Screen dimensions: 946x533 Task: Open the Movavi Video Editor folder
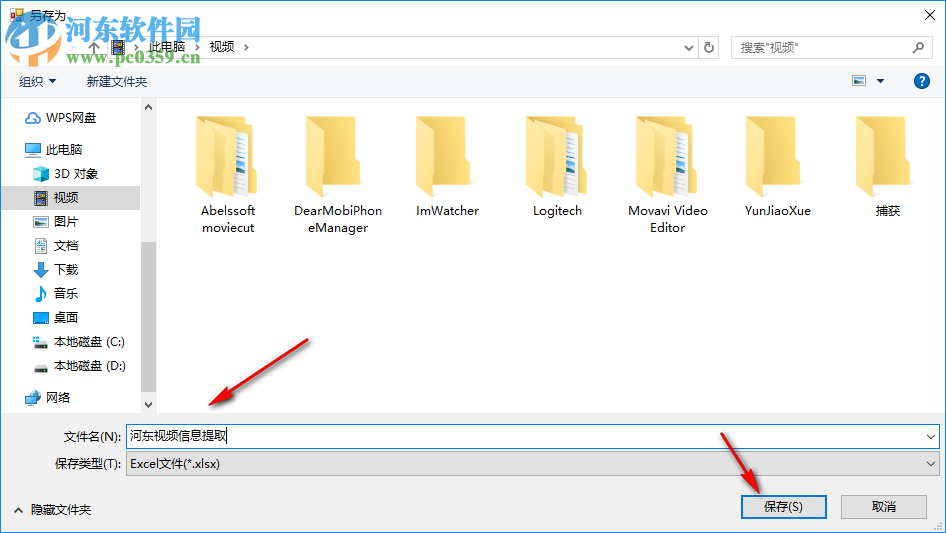tap(667, 175)
